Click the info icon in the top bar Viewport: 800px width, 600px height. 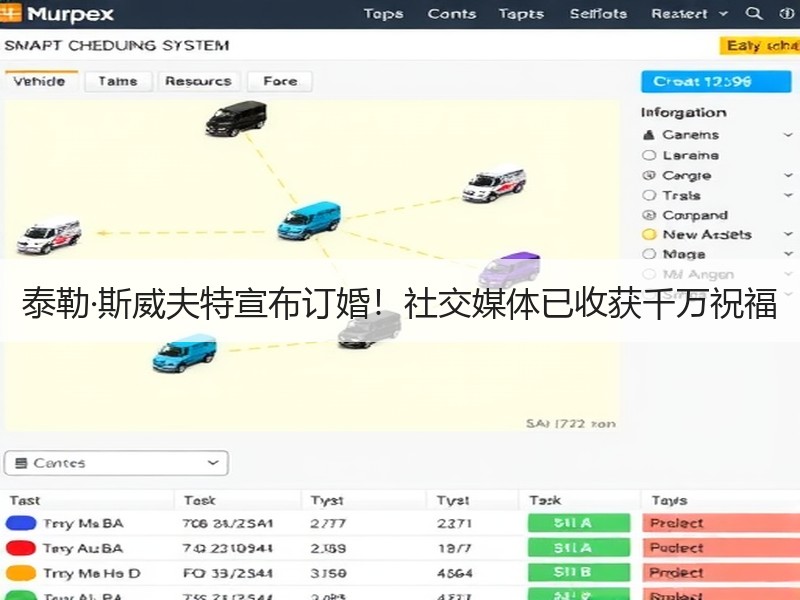[x=787, y=13]
